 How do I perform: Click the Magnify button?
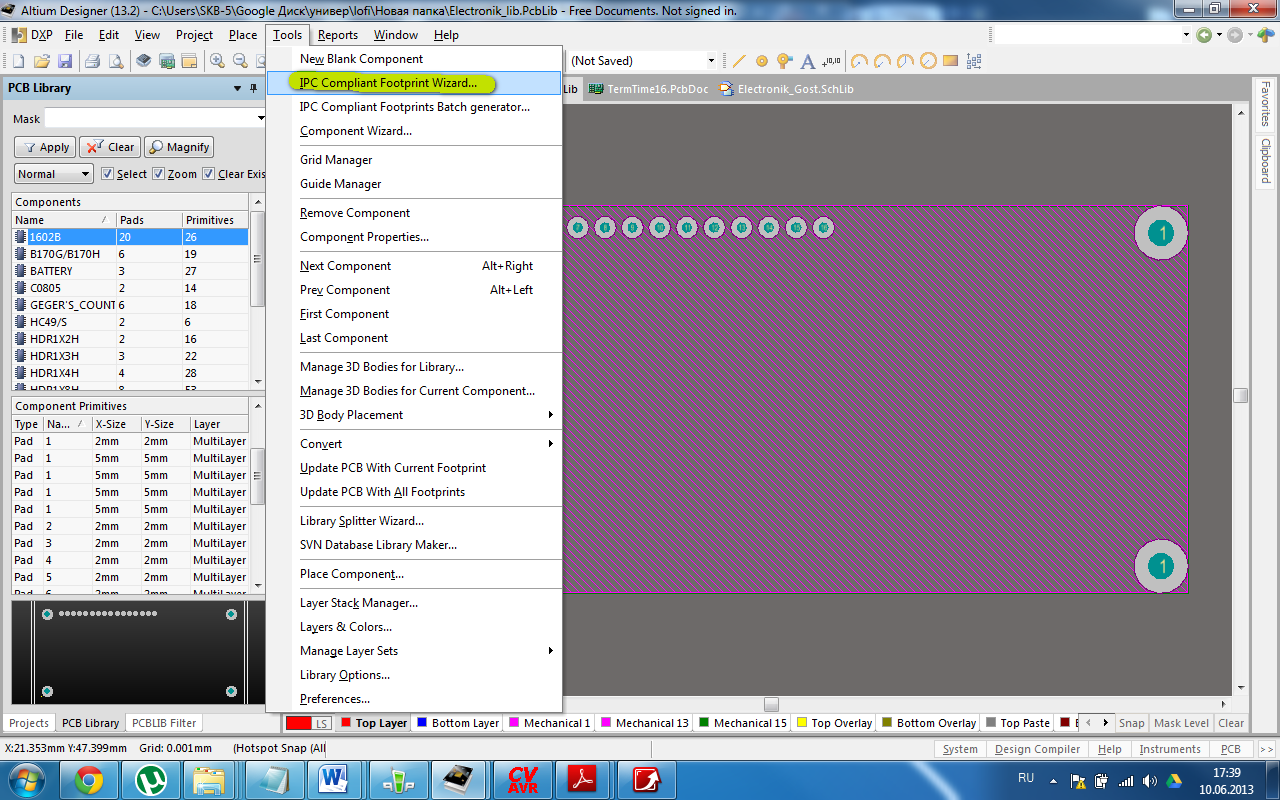coord(179,147)
